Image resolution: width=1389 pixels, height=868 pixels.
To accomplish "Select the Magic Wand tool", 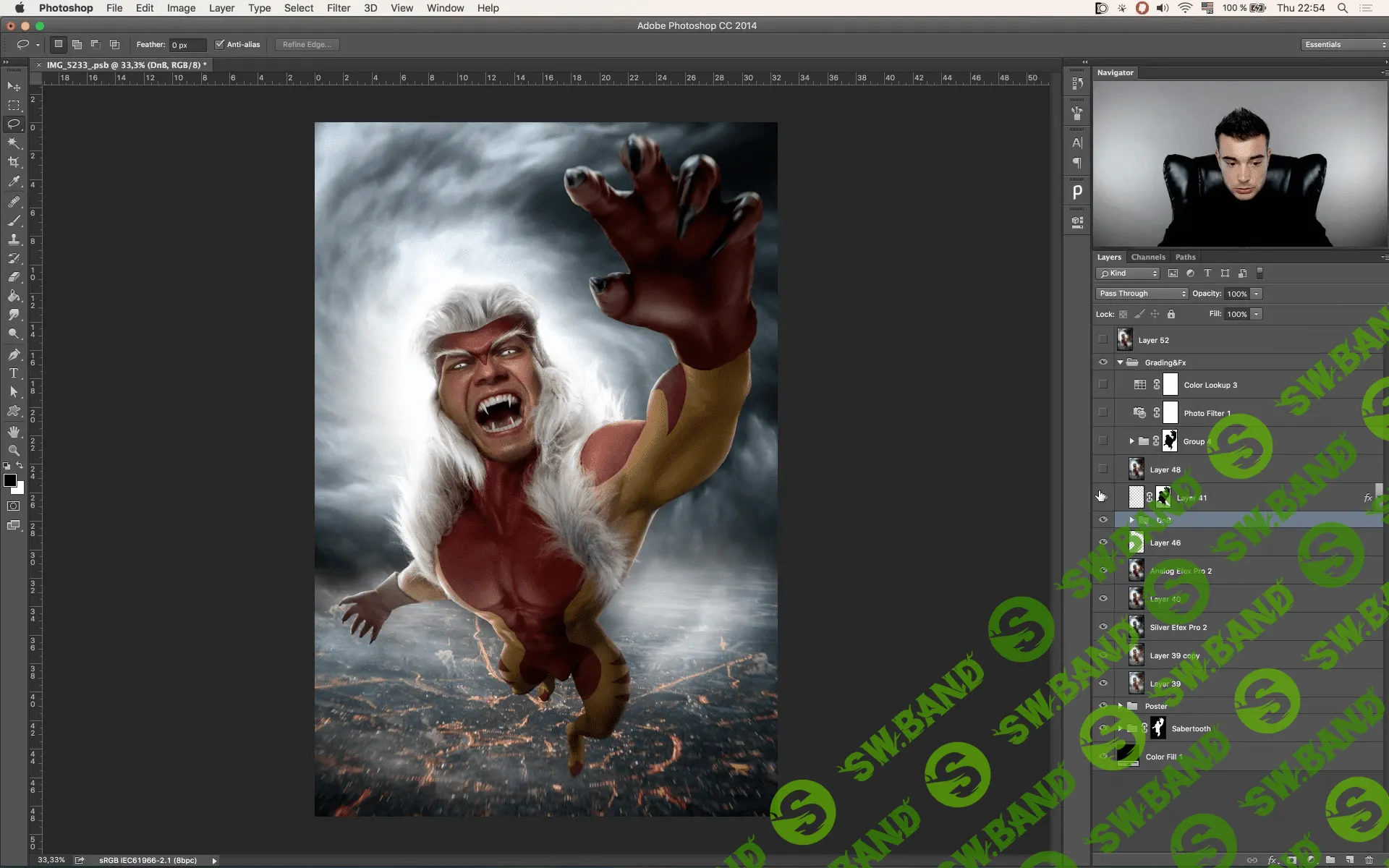I will tap(14, 143).
